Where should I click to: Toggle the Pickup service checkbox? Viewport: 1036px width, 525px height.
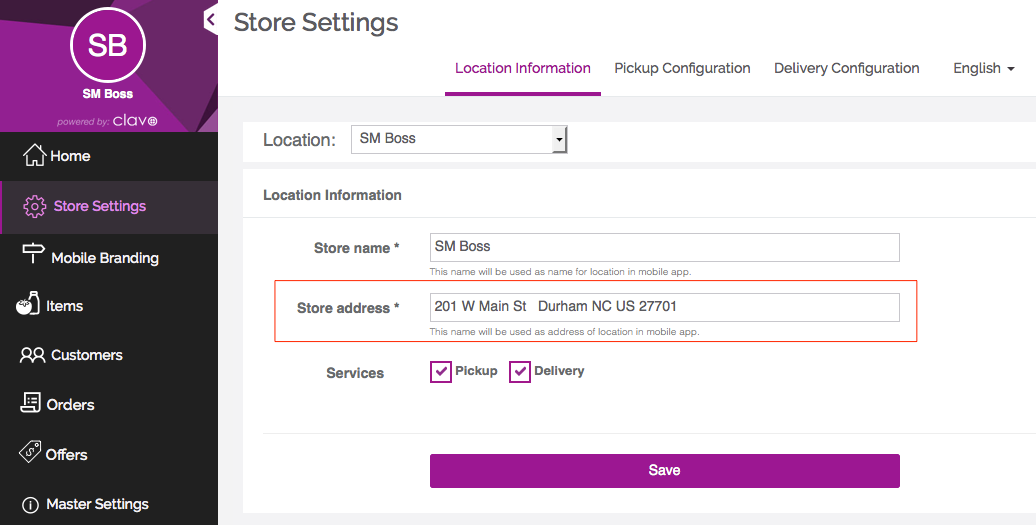point(441,372)
